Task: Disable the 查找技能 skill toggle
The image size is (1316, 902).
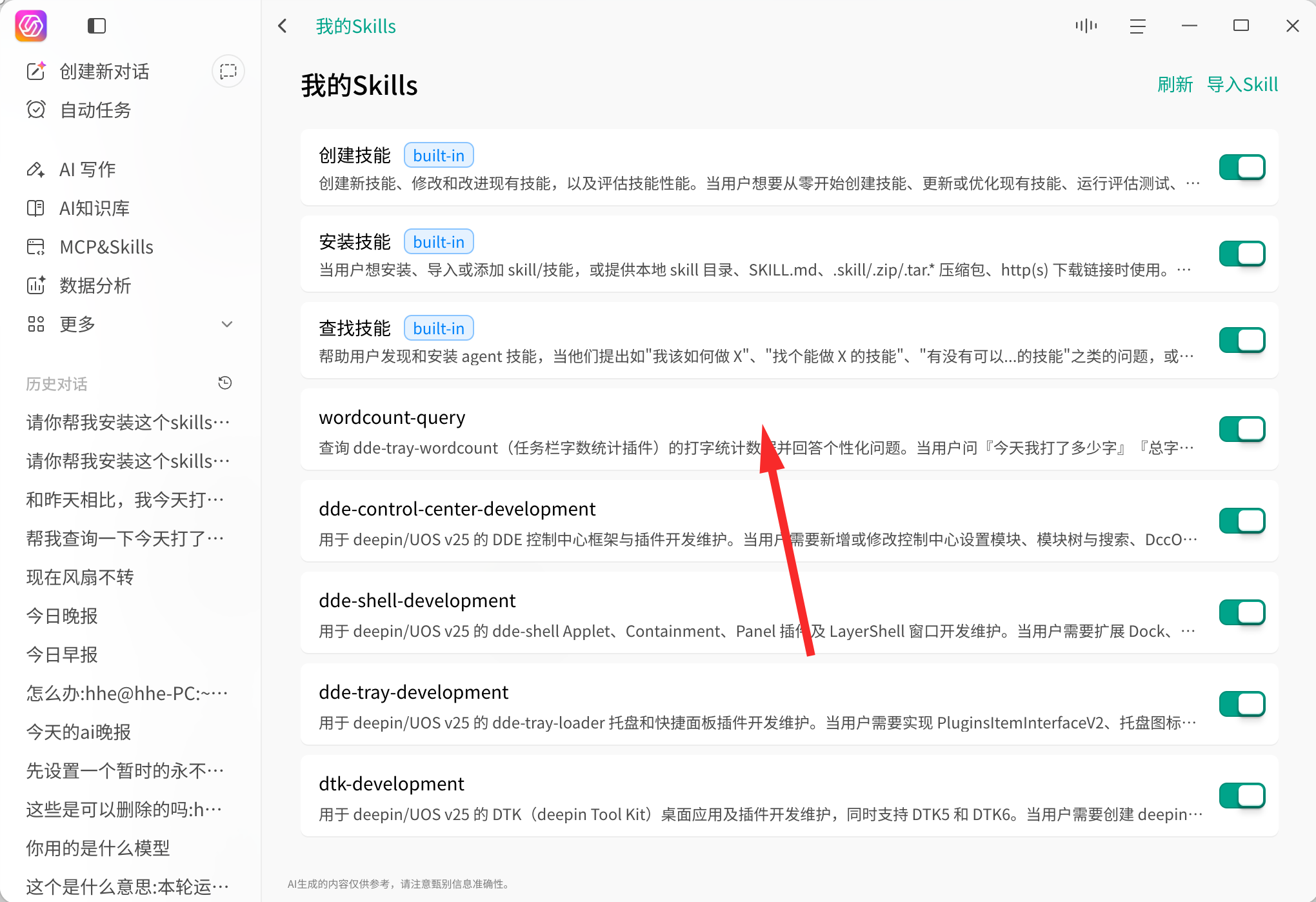Action: point(1242,341)
